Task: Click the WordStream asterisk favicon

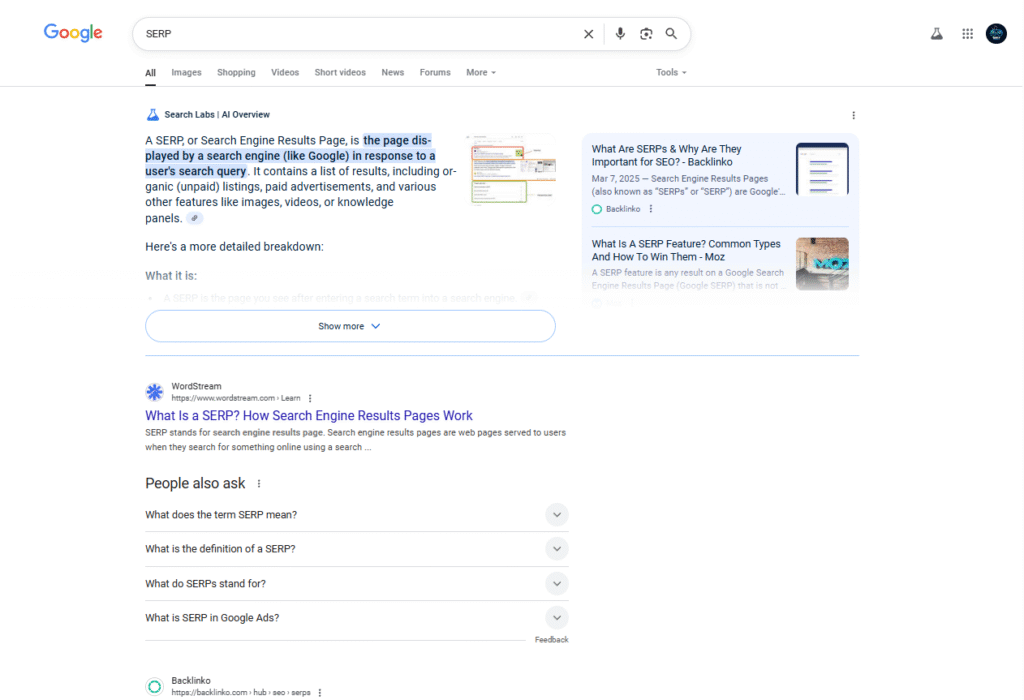Action: (154, 392)
